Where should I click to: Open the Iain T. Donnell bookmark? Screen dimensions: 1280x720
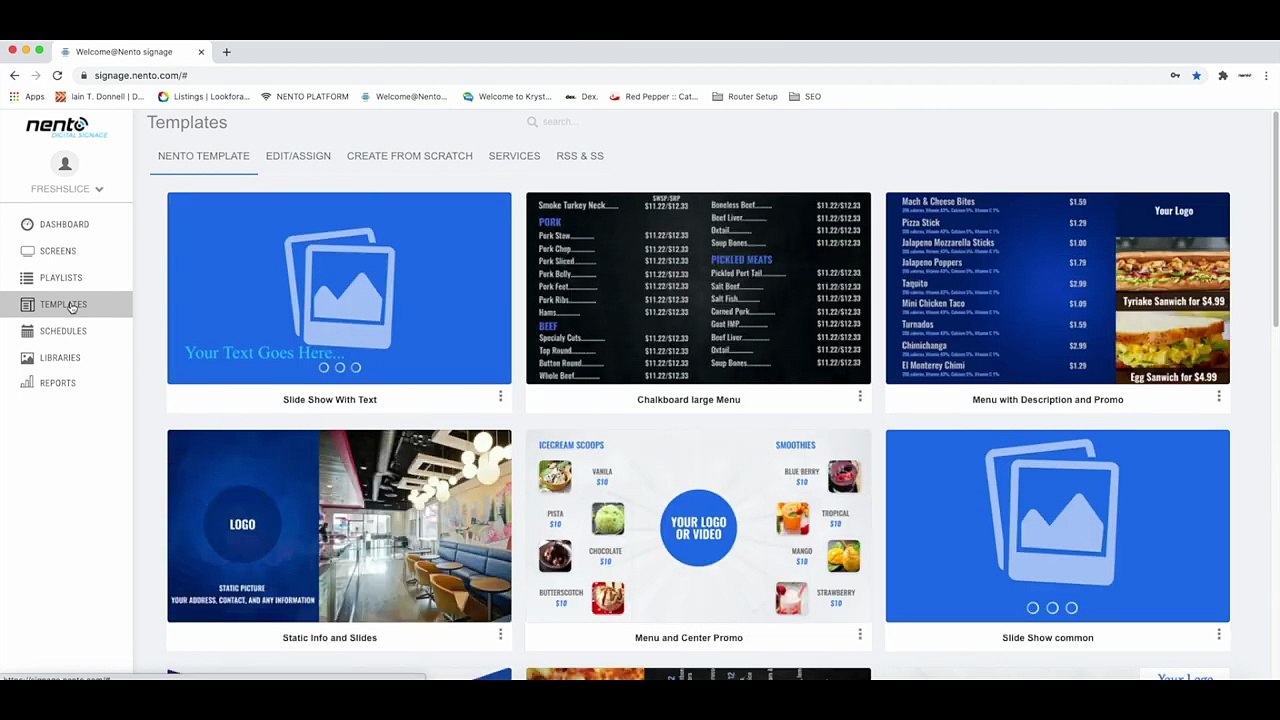(x=100, y=97)
